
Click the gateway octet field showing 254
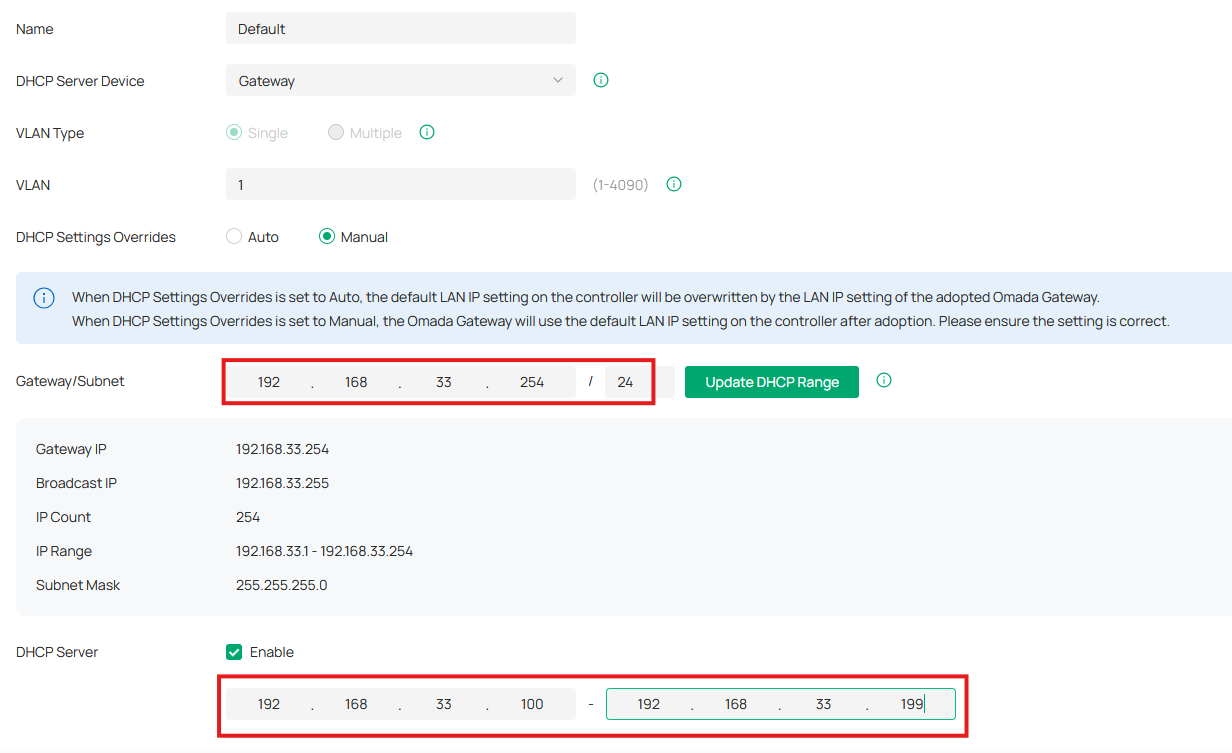(531, 381)
